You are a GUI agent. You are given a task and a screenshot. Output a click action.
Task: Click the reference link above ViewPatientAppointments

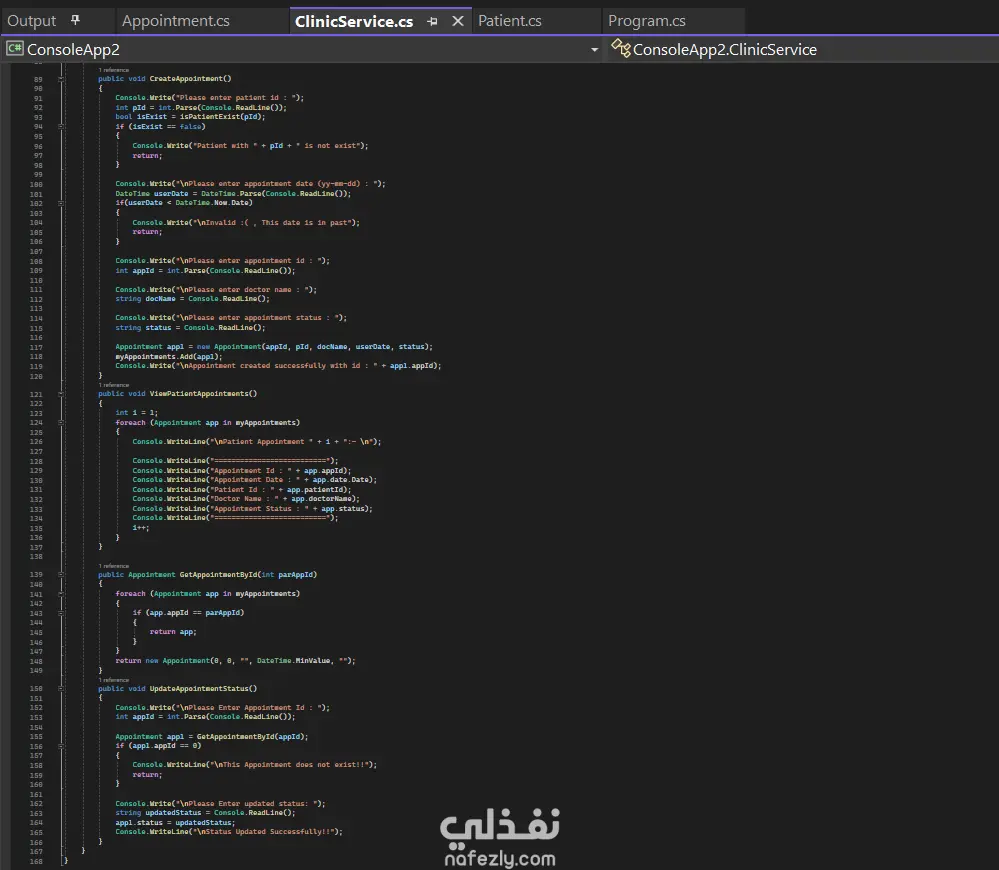(114, 385)
